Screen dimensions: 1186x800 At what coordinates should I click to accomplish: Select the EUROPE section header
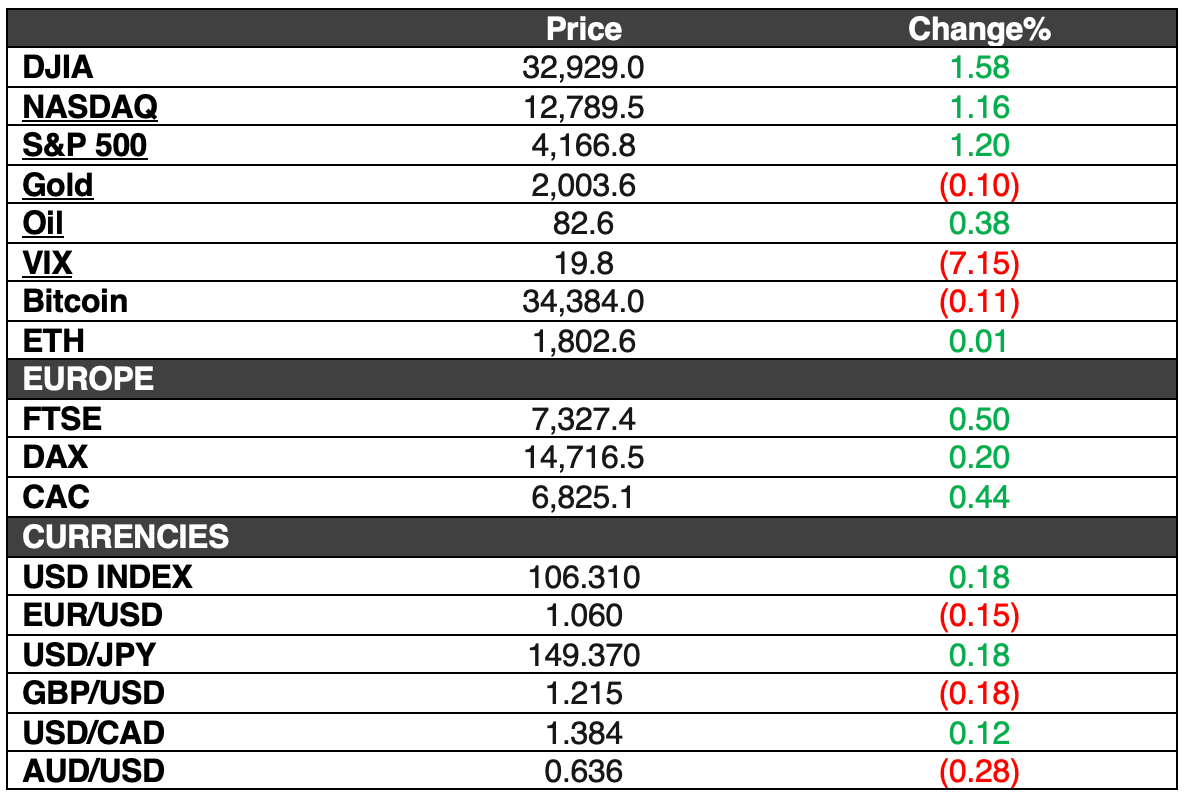pyautogui.click(x=88, y=379)
